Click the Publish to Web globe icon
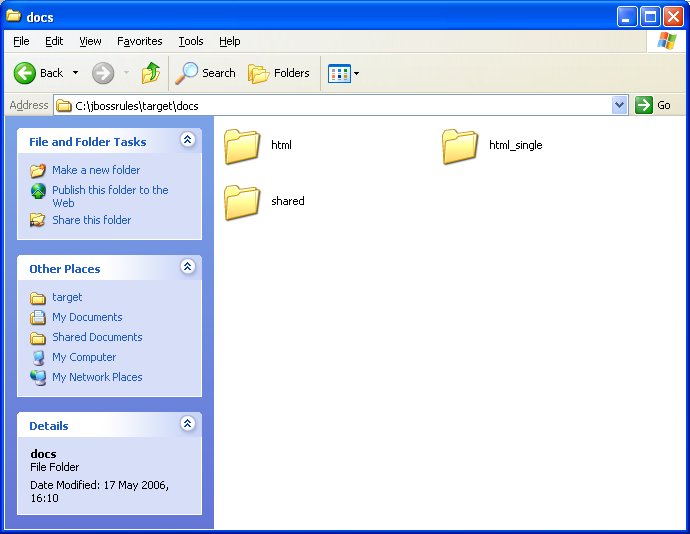This screenshot has height=534, width=690. [38, 191]
